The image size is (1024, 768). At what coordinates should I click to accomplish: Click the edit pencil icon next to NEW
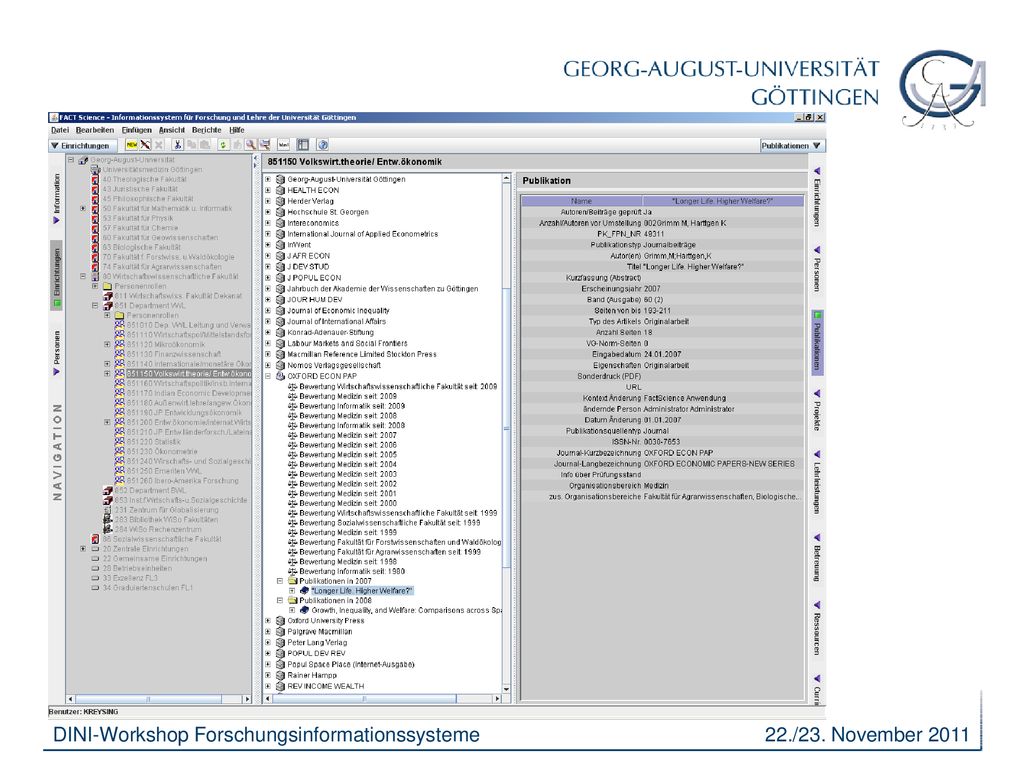pos(145,145)
